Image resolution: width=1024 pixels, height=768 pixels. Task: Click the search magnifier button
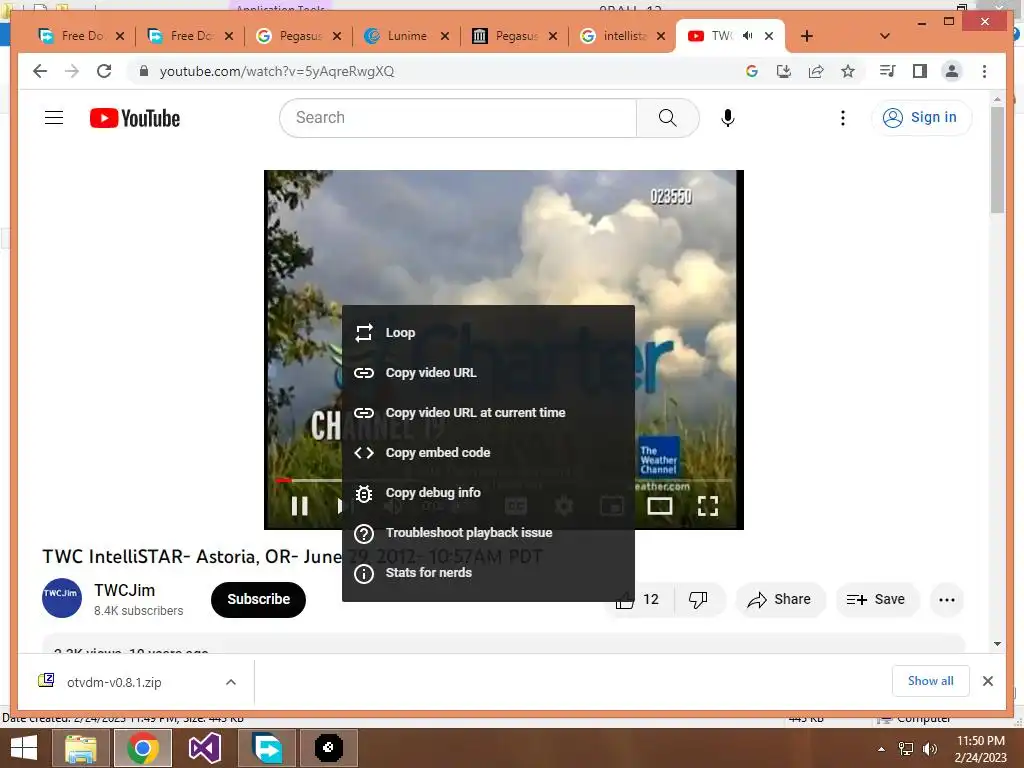667,118
